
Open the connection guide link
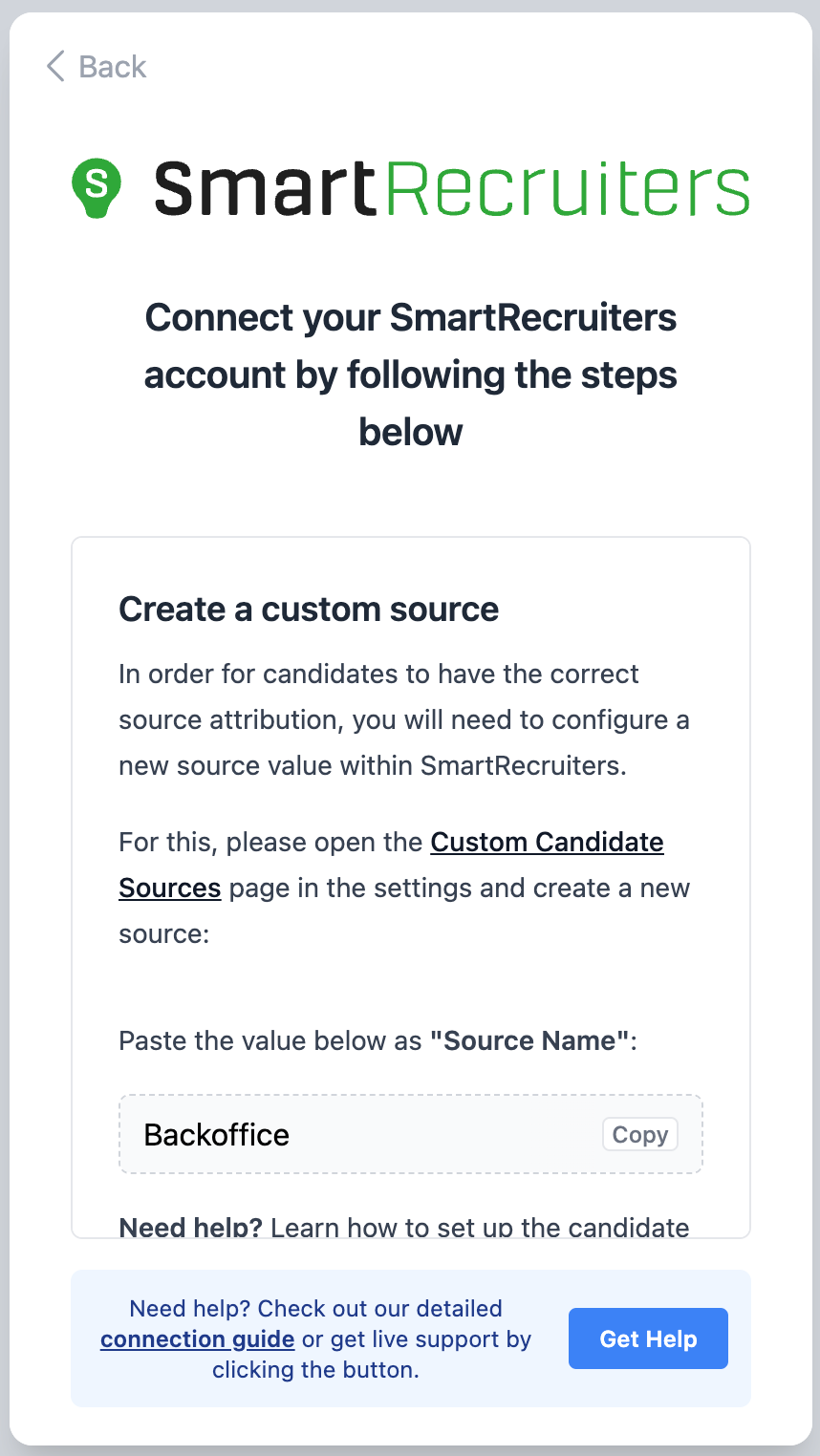[x=197, y=1339]
